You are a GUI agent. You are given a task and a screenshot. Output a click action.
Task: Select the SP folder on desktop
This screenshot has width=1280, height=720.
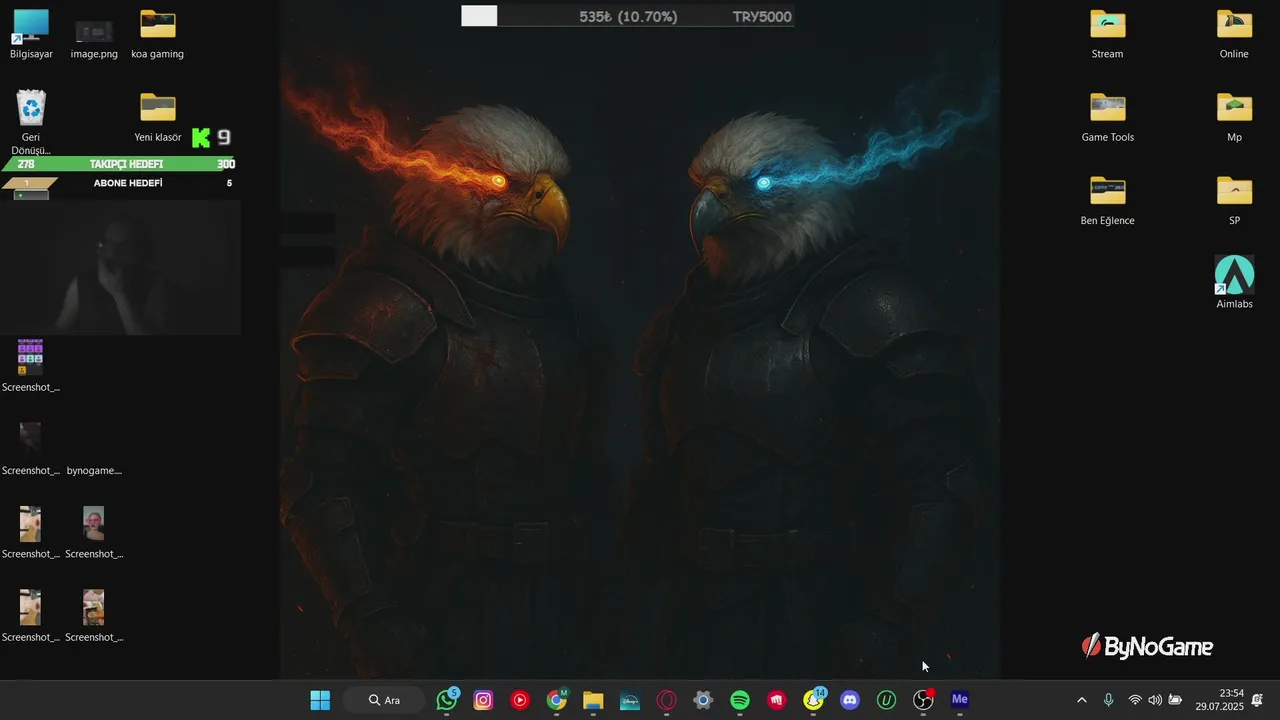(x=1234, y=200)
